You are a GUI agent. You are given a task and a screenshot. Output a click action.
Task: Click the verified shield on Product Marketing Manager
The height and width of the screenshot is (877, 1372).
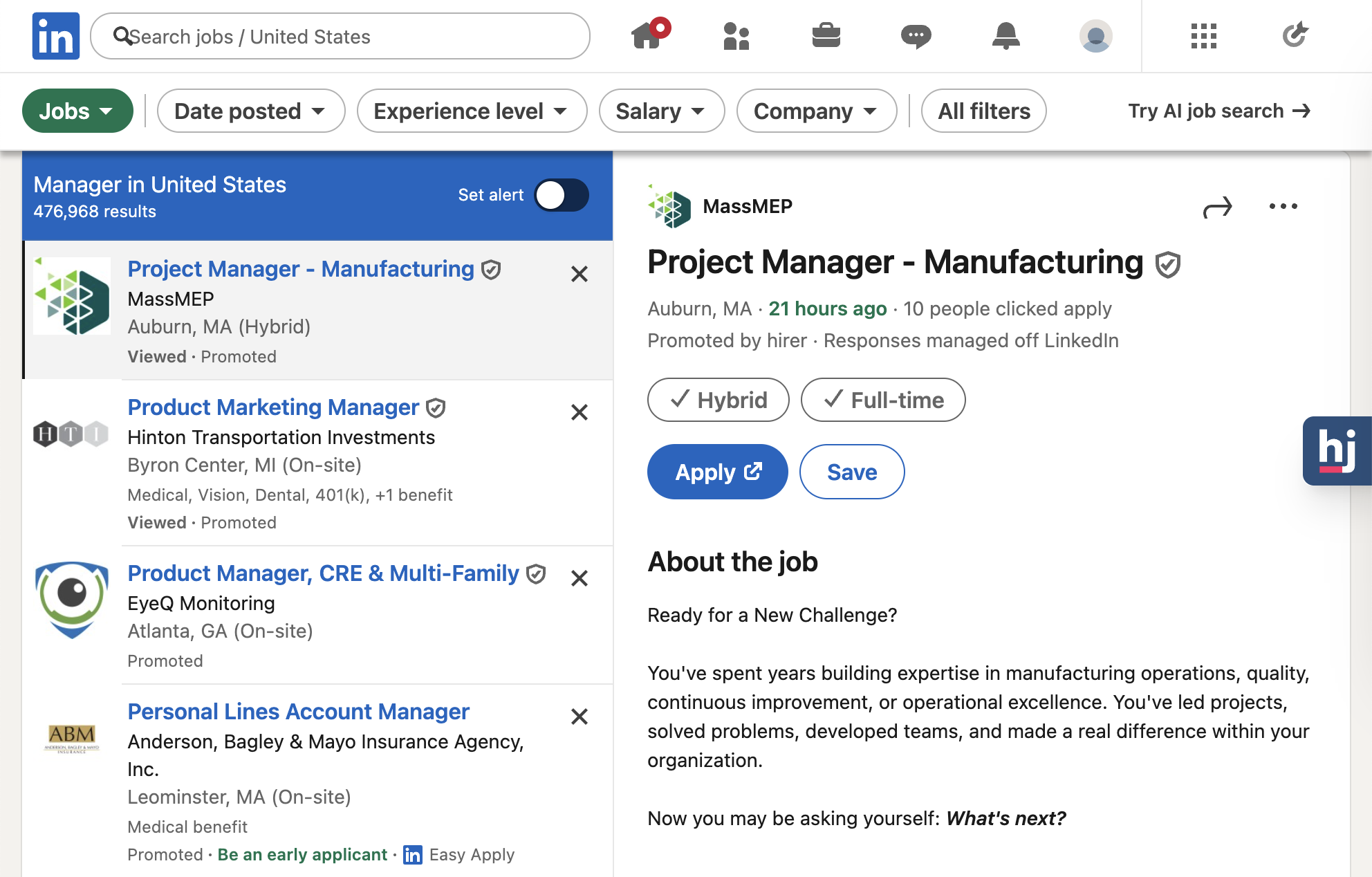[x=436, y=408]
